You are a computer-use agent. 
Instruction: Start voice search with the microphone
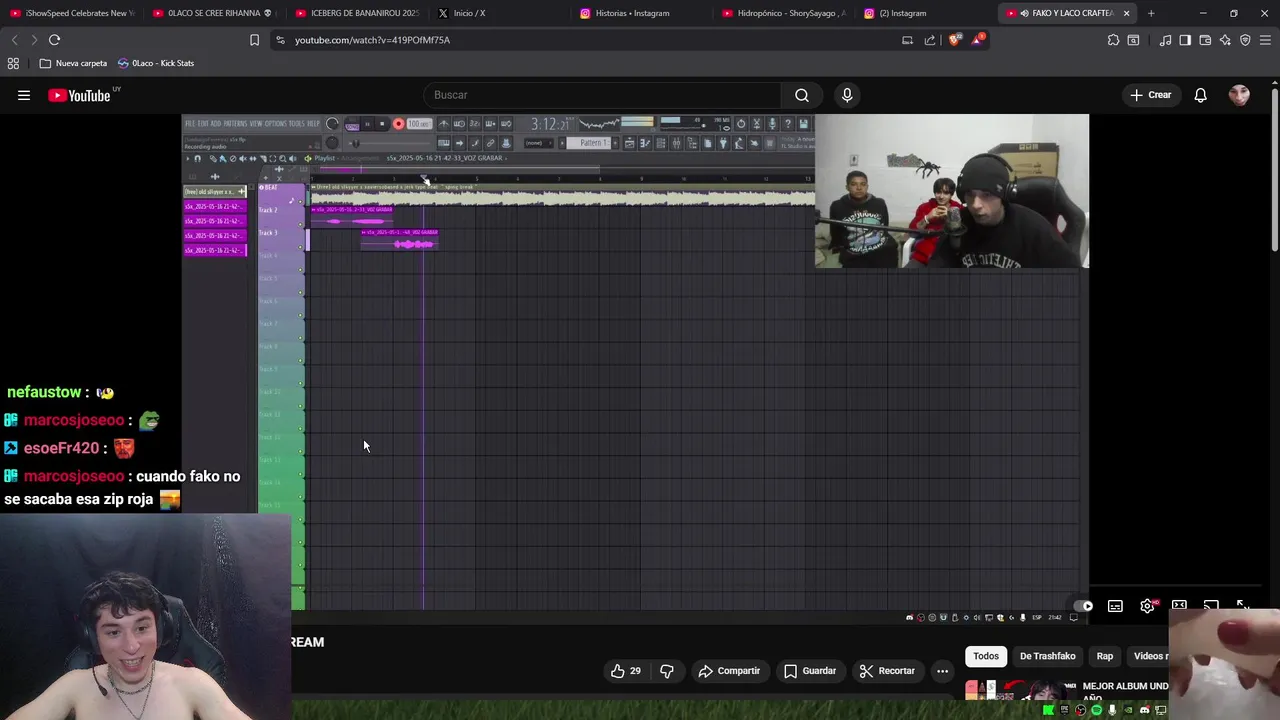[847, 95]
